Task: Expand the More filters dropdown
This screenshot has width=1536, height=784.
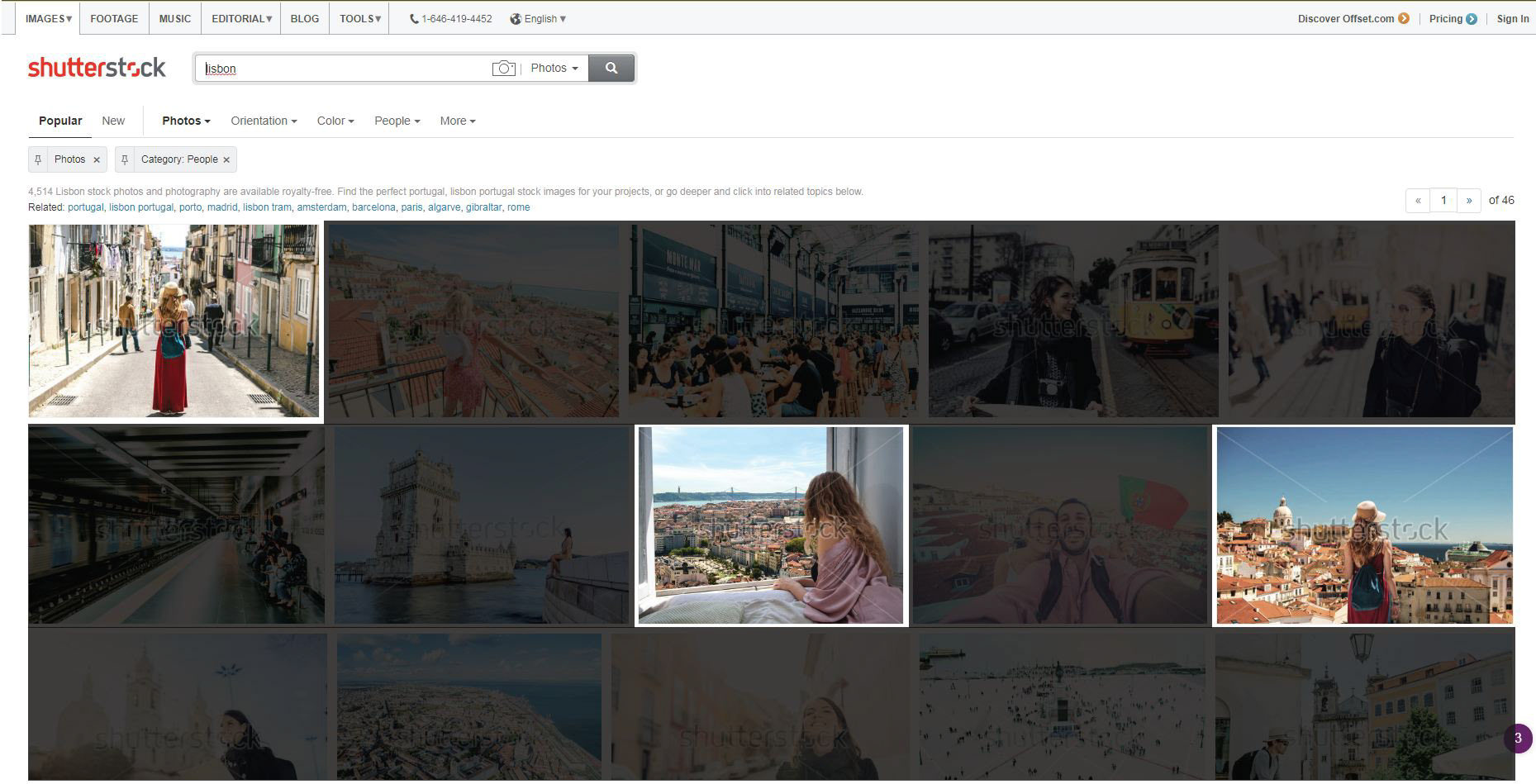Action: click(458, 121)
